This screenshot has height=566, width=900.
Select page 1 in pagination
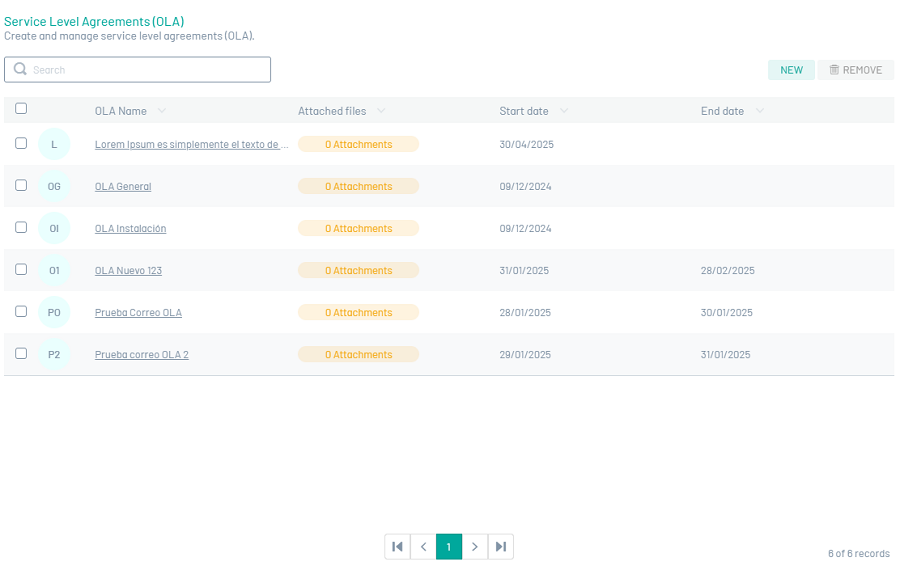tap(449, 546)
